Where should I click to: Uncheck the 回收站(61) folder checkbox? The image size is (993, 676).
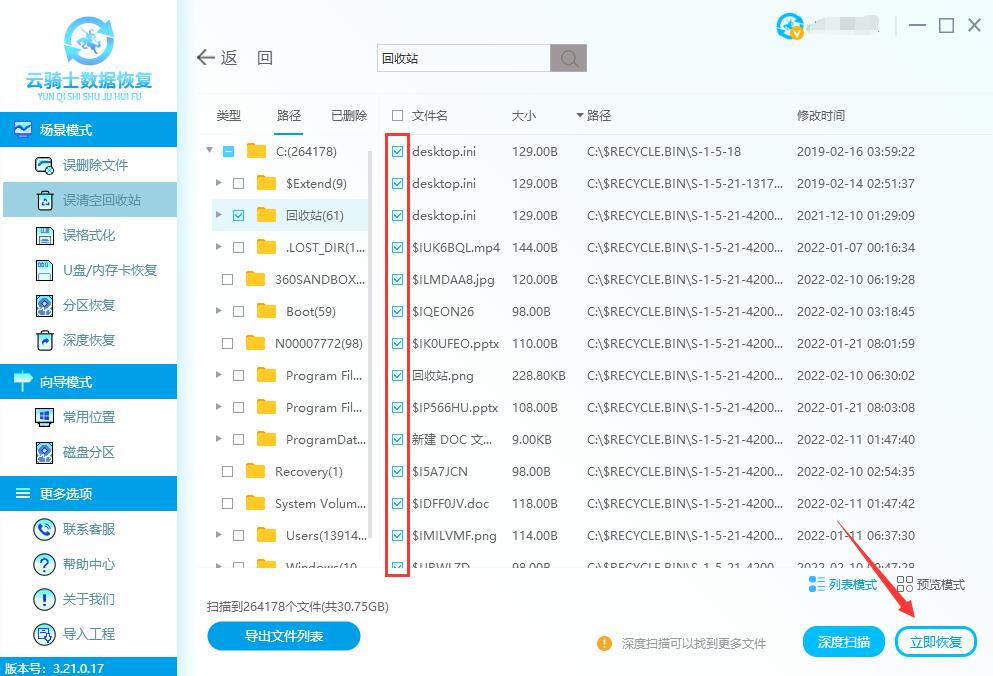coord(238,215)
